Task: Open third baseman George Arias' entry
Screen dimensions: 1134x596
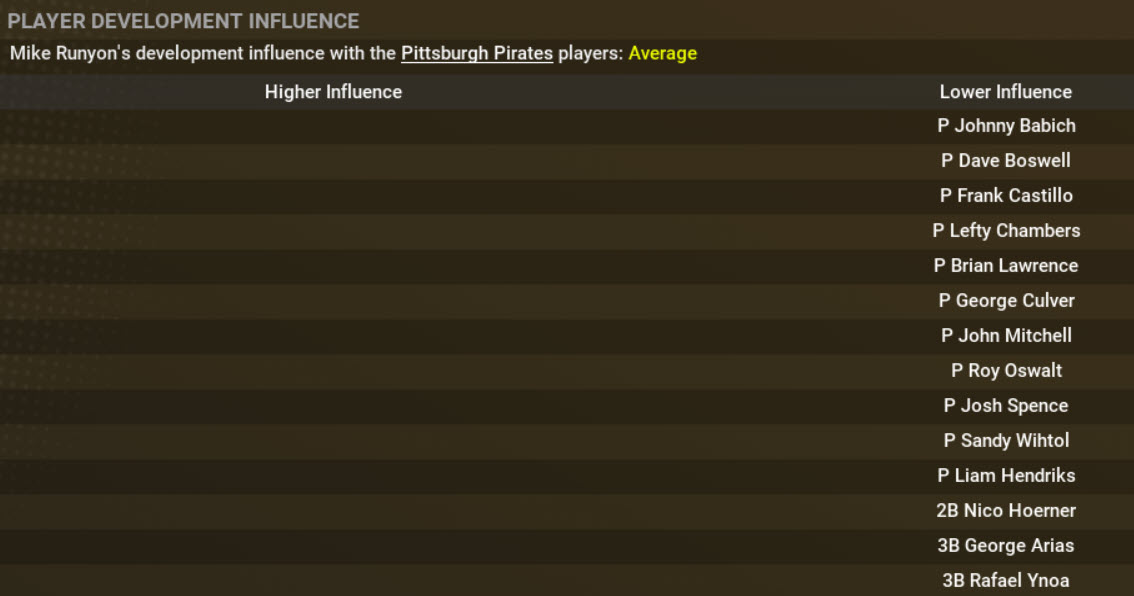Action: (1006, 546)
